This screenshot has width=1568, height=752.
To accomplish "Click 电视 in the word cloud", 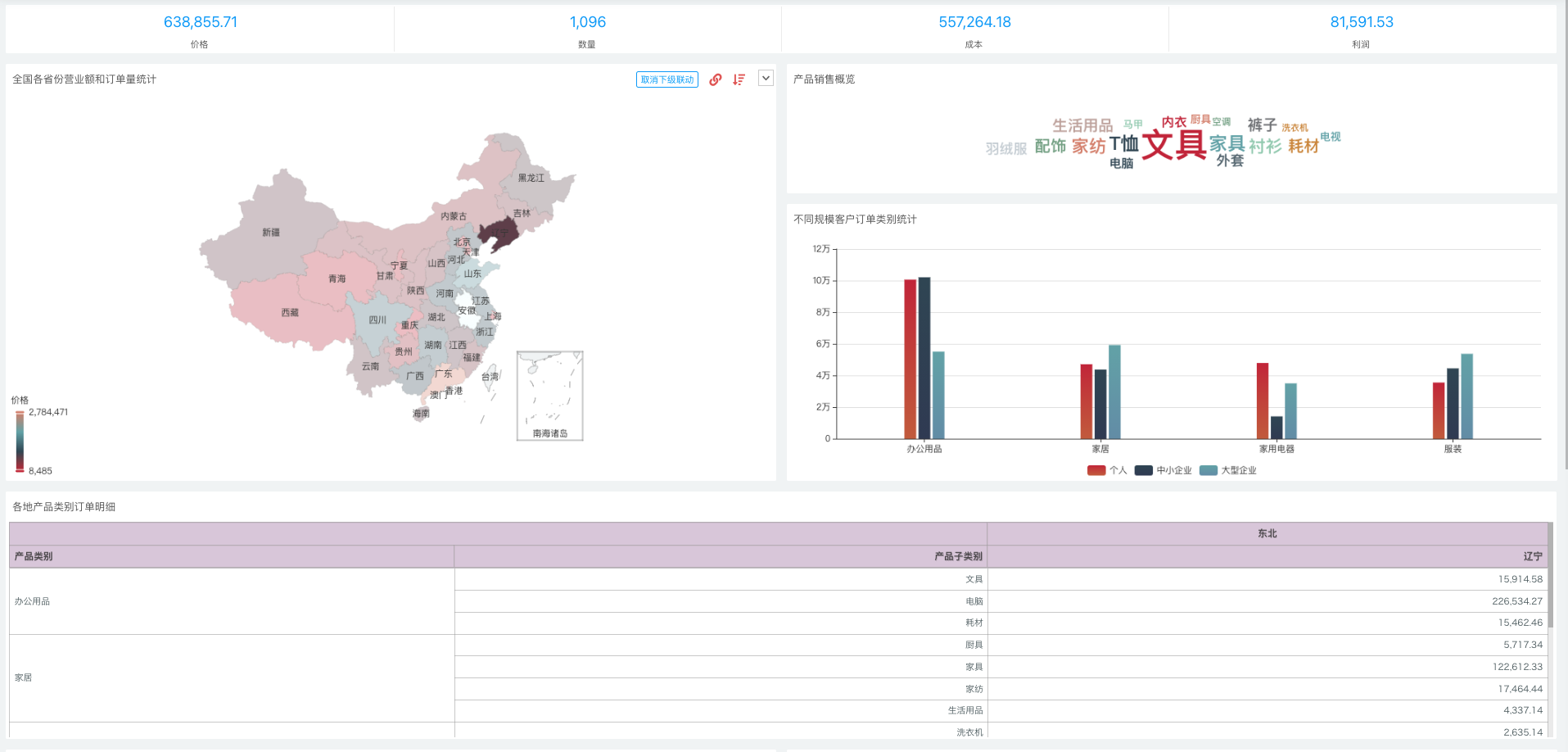I will click(1331, 137).
